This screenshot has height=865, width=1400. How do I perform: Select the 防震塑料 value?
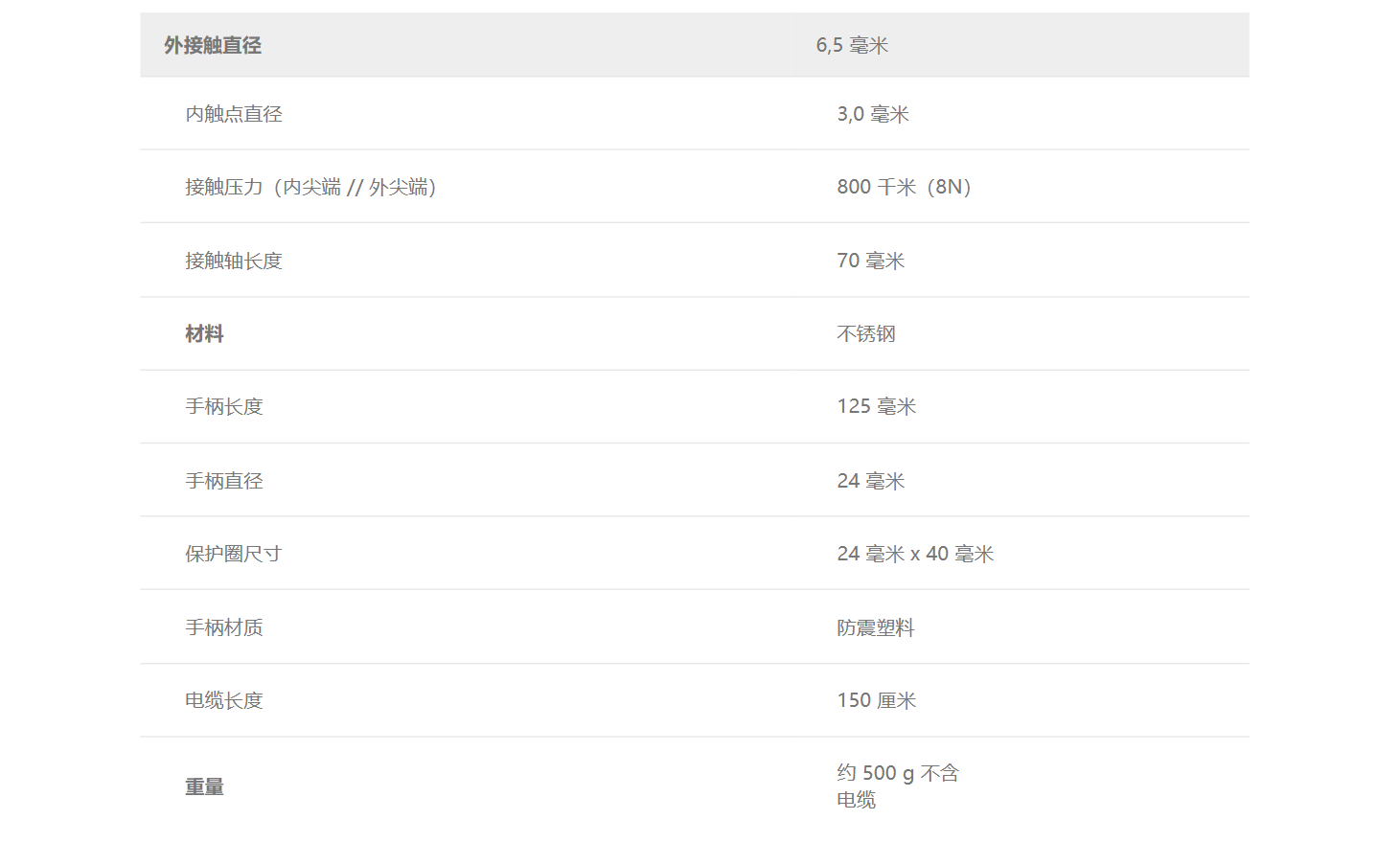click(876, 627)
